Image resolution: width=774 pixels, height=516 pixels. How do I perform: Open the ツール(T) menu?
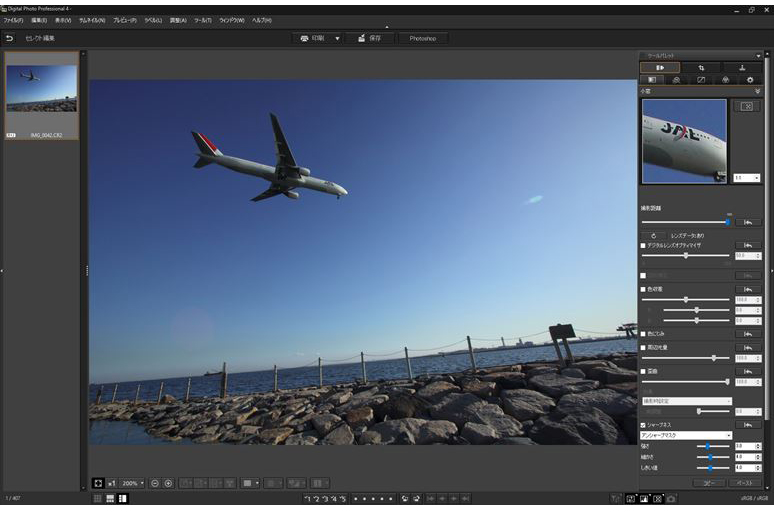pyautogui.click(x=202, y=20)
